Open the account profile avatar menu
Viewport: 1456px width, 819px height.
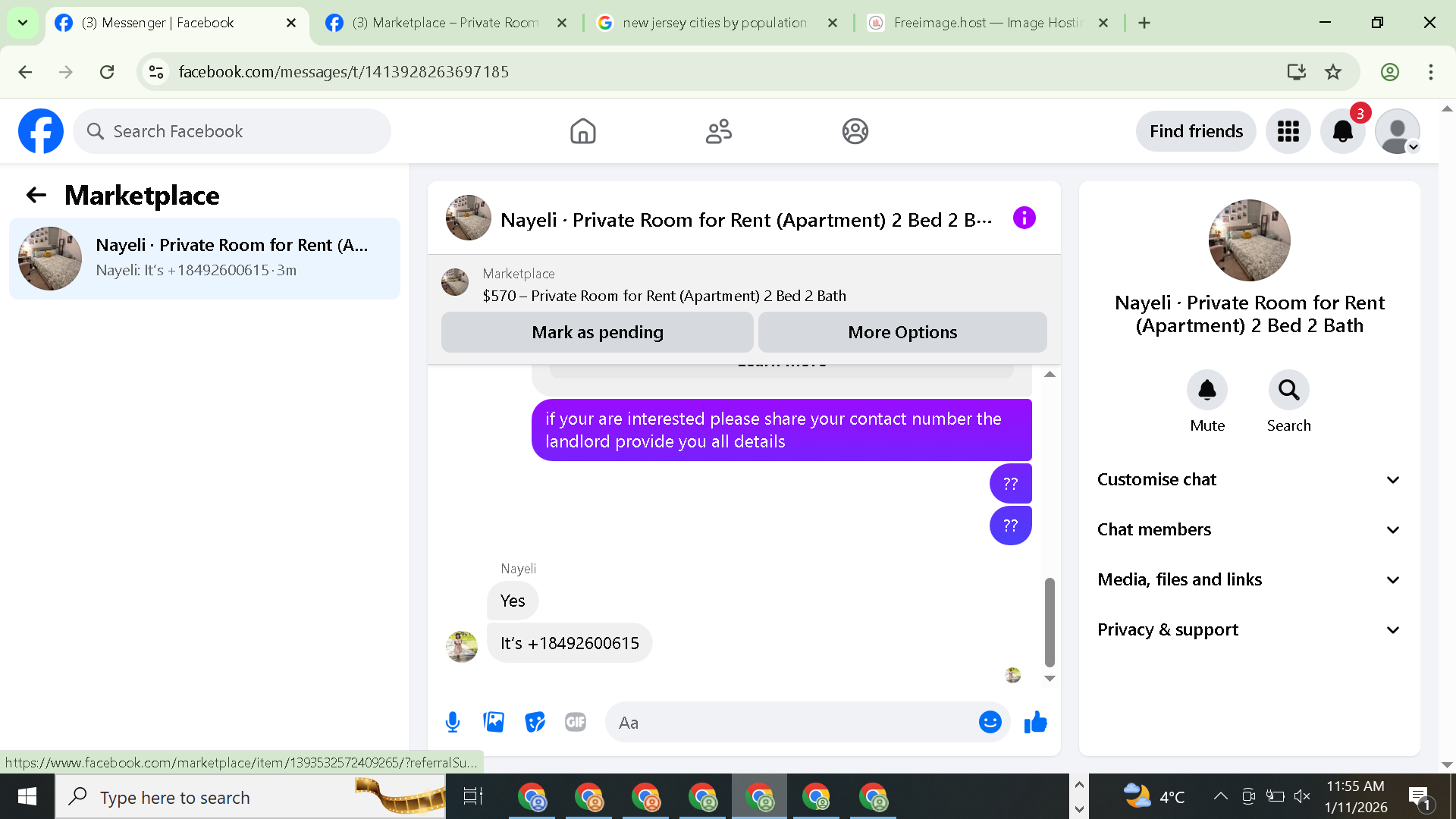1398,131
